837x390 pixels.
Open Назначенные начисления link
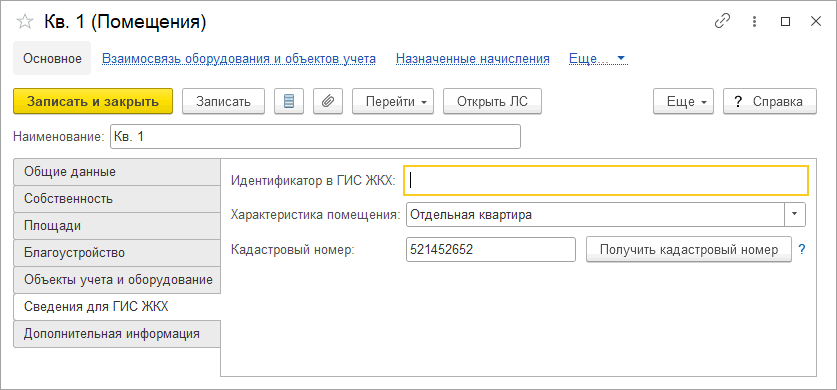pyautogui.click(x=473, y=59)
